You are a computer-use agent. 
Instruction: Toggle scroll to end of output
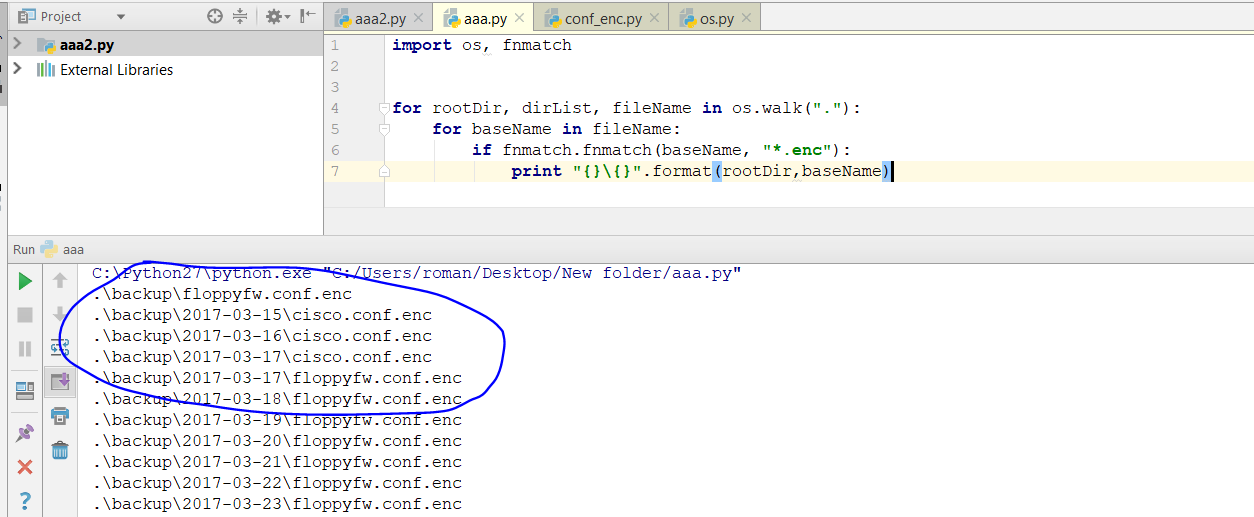60,381
